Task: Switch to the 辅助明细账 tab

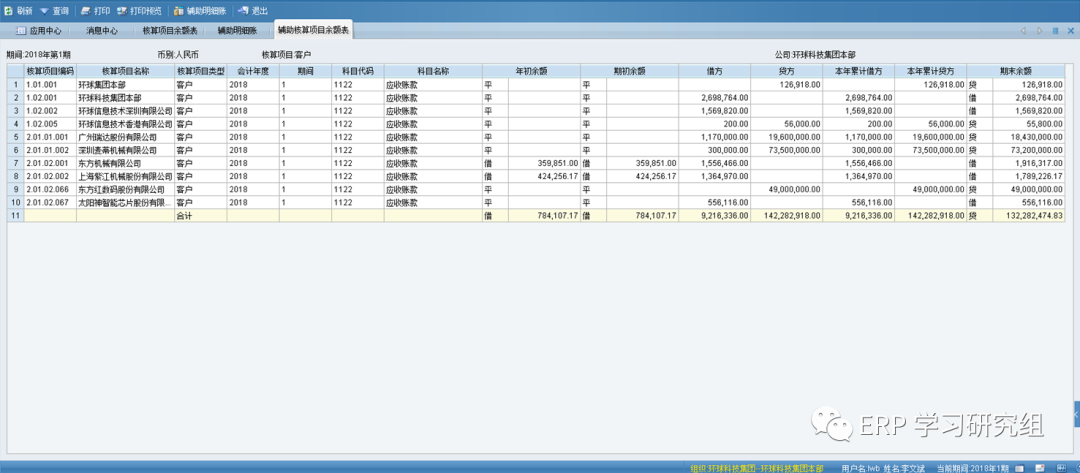Action: [237, 31]
